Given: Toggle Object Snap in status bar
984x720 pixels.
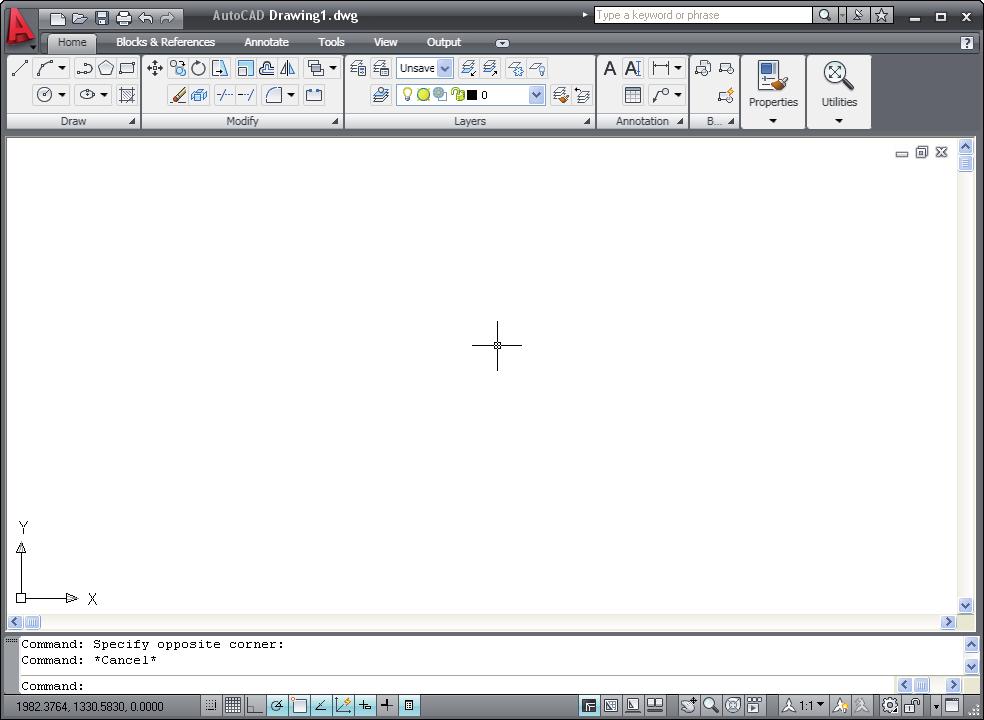Looking at the screenshot, I should click(x=299, y=706).
